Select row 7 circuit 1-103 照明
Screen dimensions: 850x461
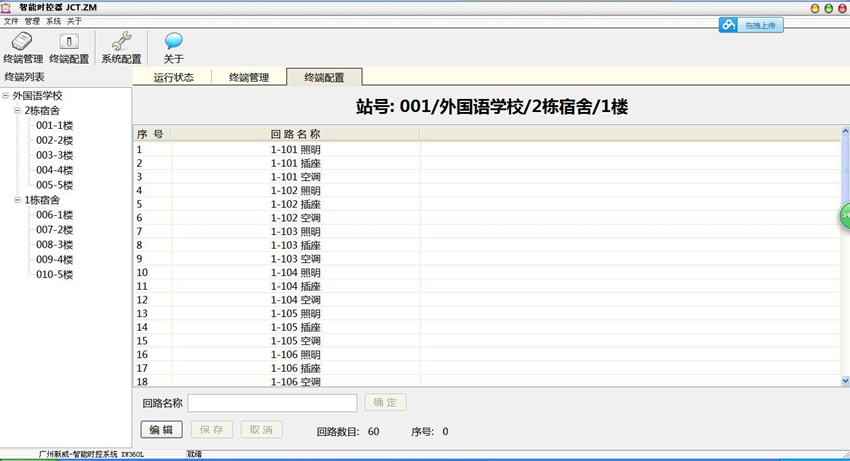point(296,231)
